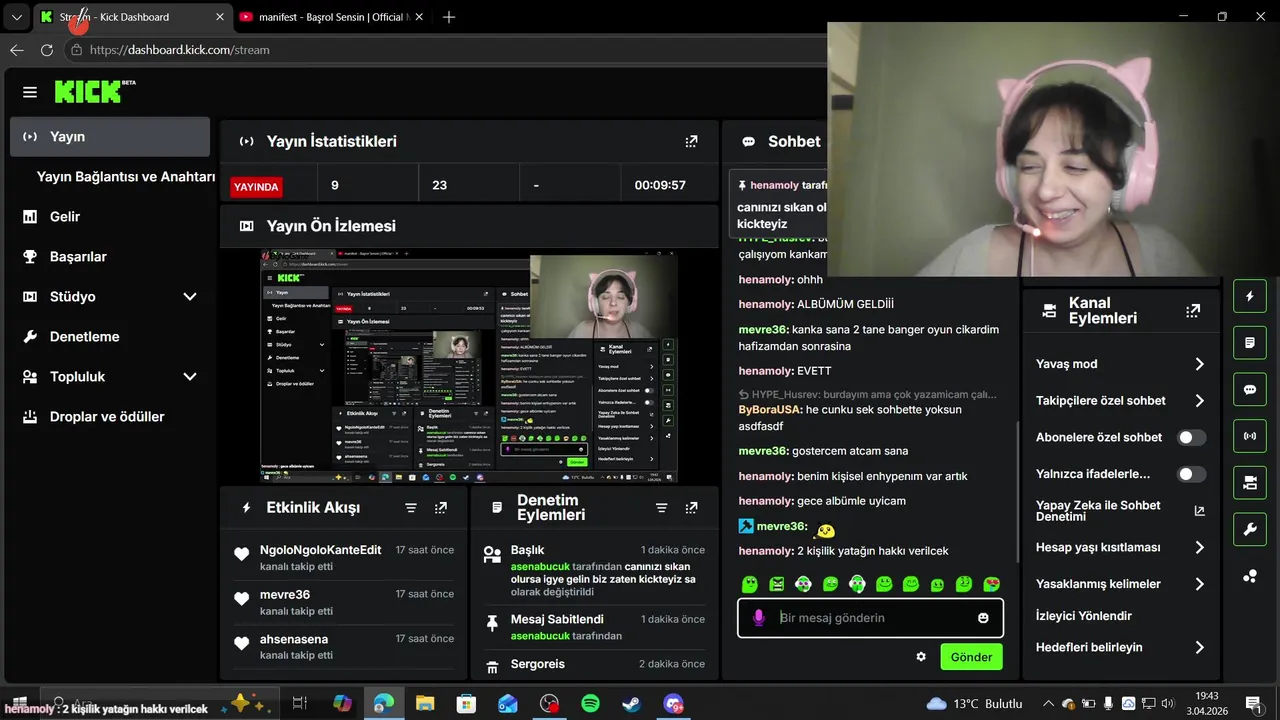1280x720 pixels.
Task: Click asenabucuk link under Başlık entry
Action: tap(540, 566)
